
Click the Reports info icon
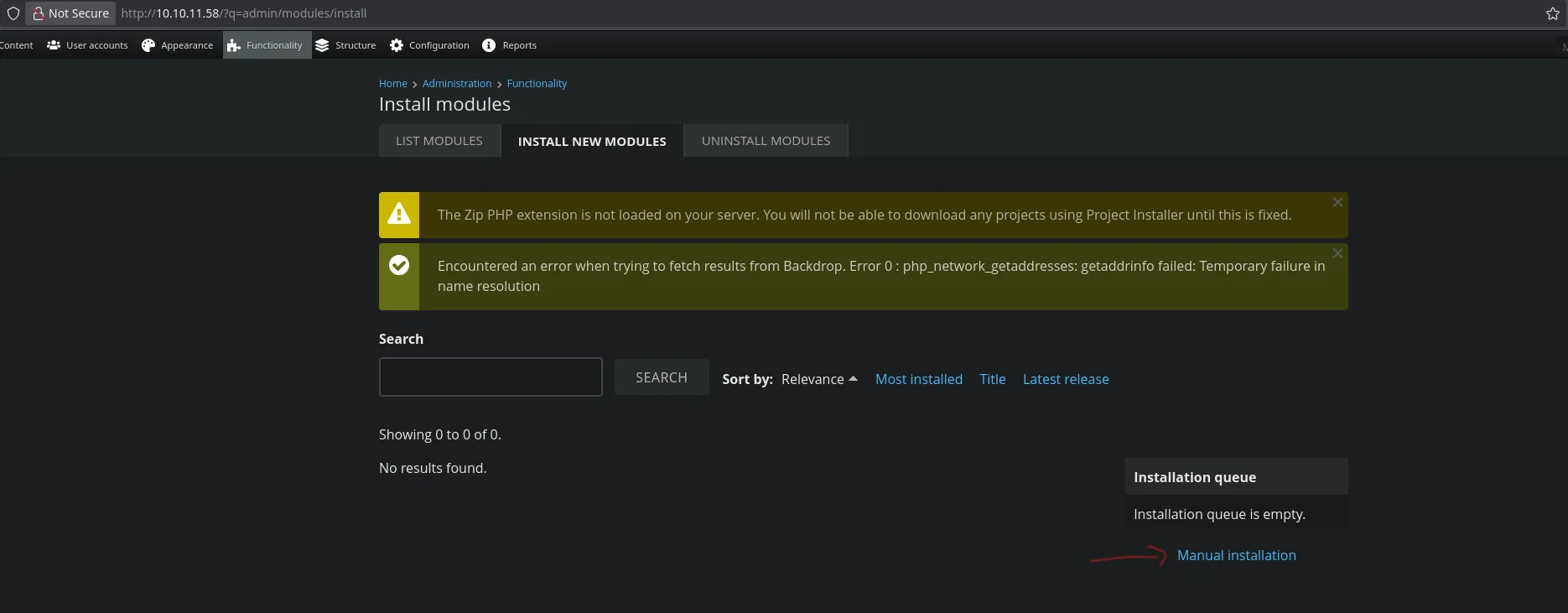click(489, 45)
